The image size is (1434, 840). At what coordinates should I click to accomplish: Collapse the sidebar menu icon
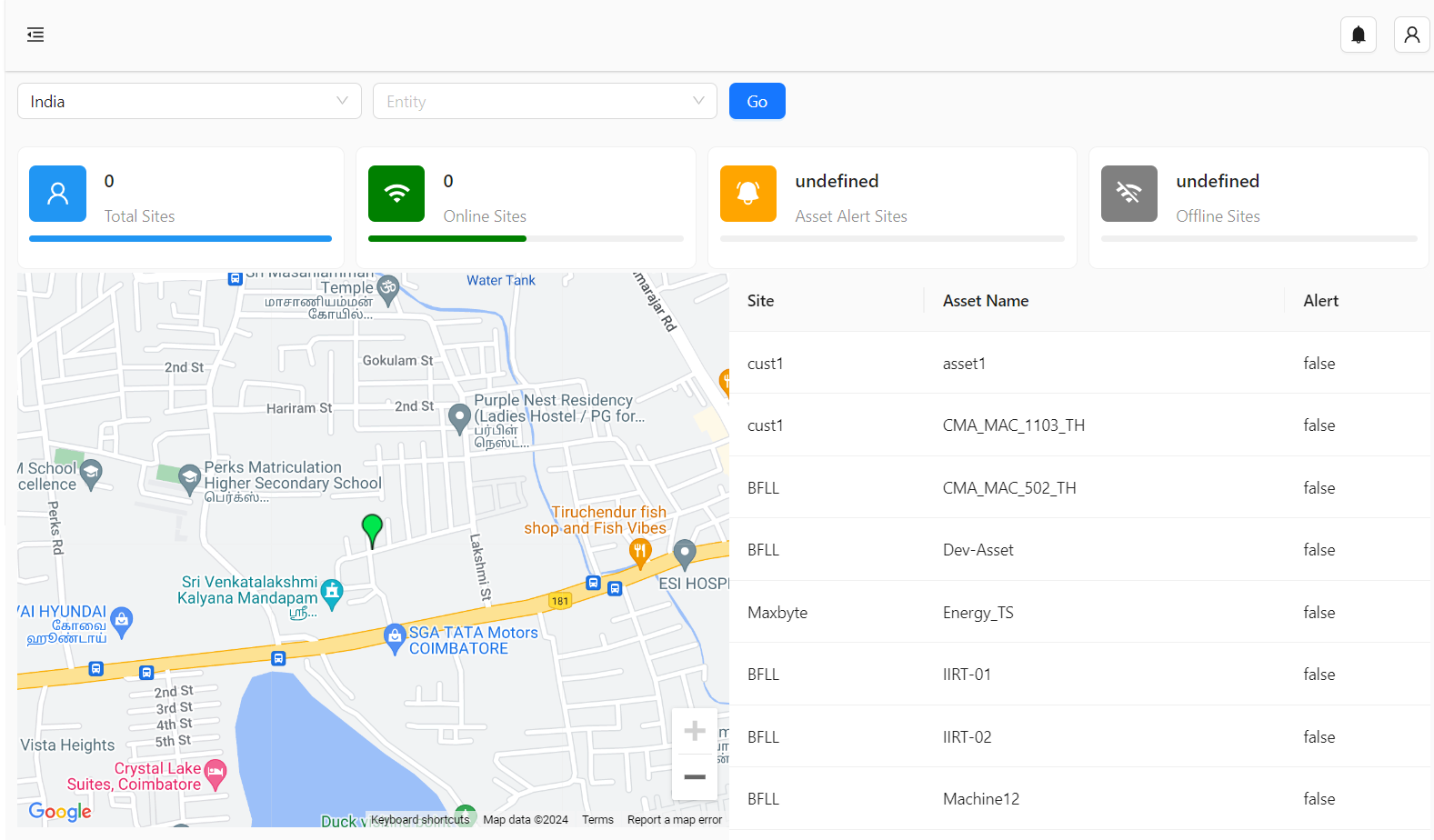(x=35, y=35)
